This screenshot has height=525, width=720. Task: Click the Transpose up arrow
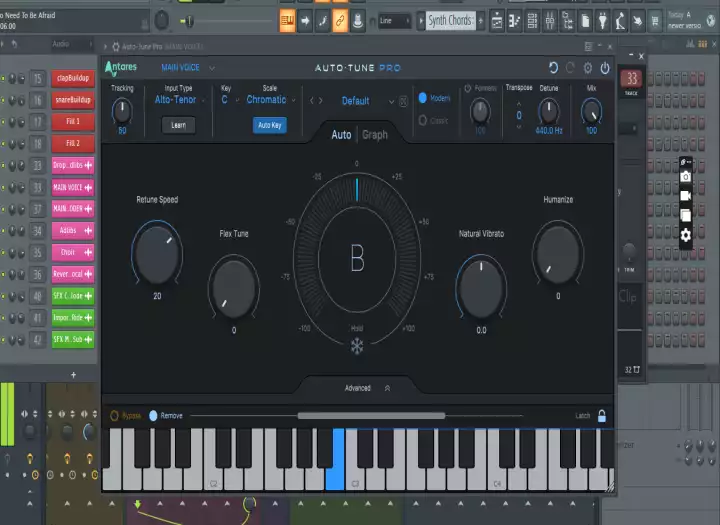pos(519,104)
